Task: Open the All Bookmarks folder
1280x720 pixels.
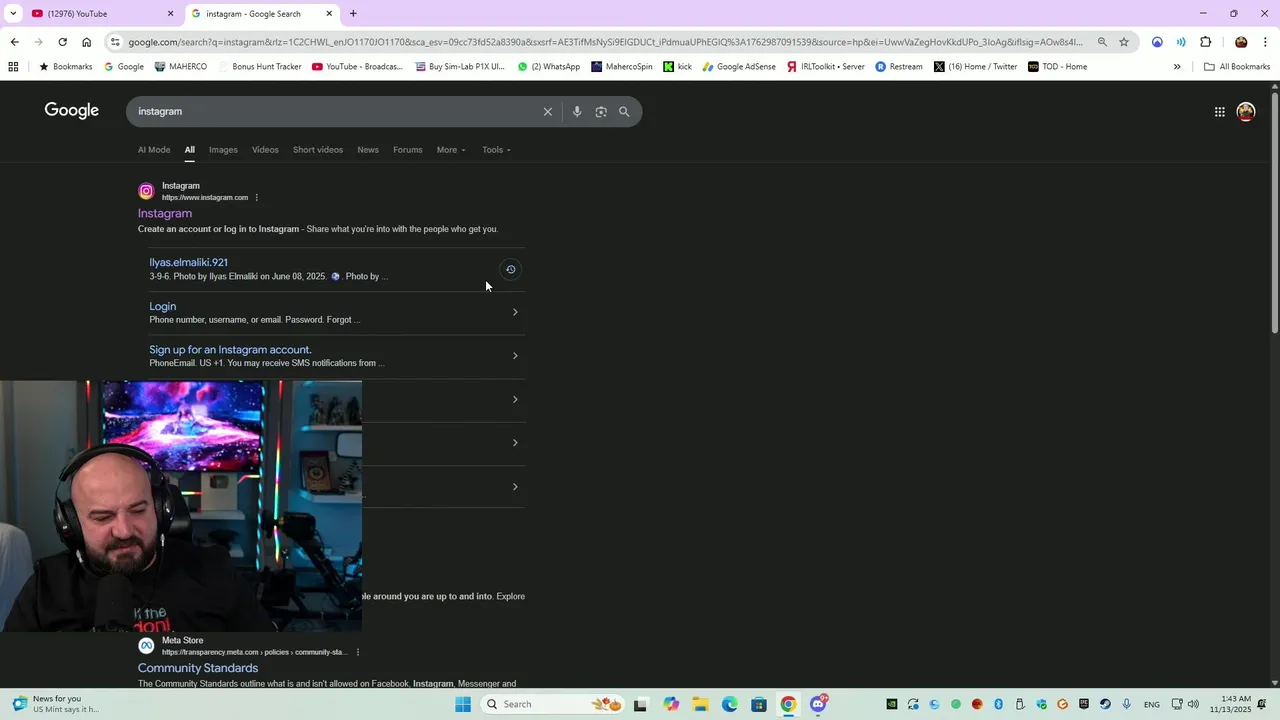Action: 1237,67
